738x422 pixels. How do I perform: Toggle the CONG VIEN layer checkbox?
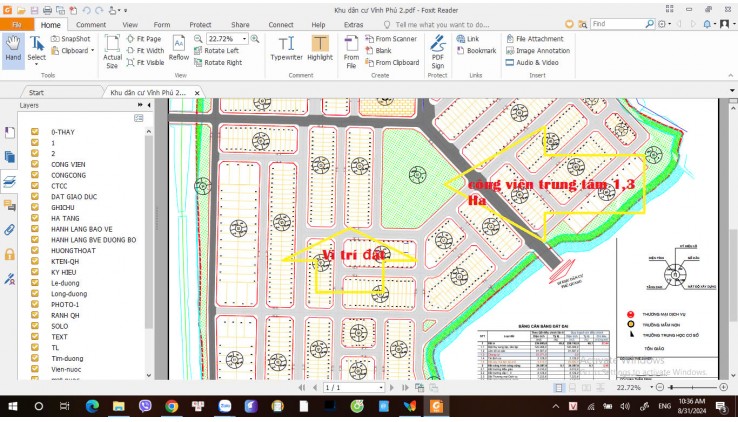click(x=35, y=164)
